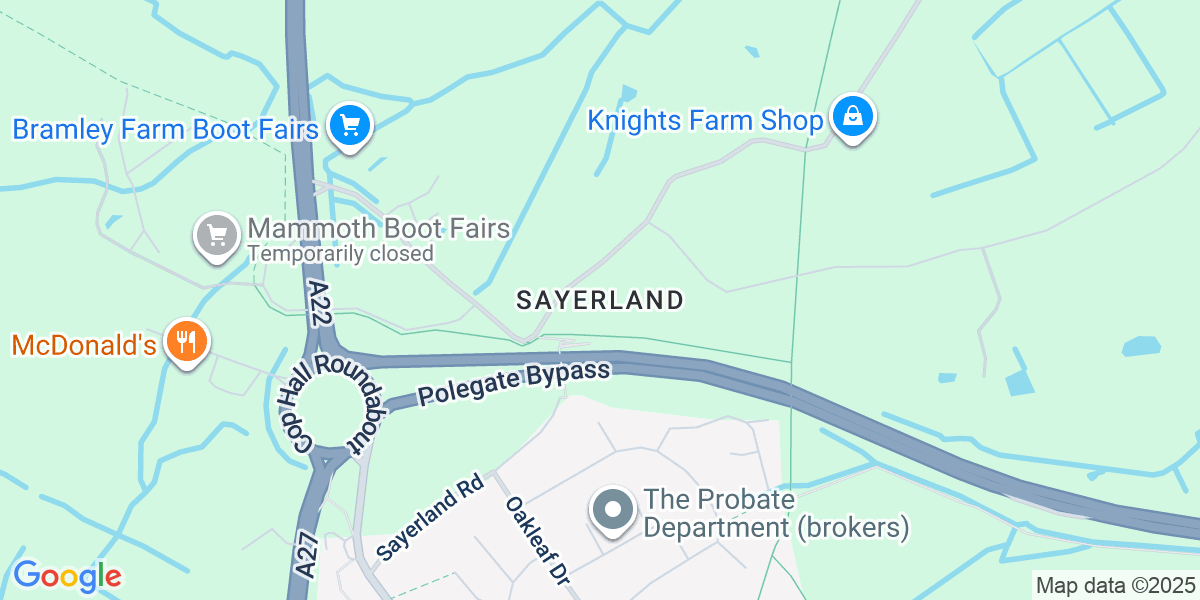The width and height of the screenshot is (1200, 600).
Task: Click the A22 road label
Action: click(319, 300)
